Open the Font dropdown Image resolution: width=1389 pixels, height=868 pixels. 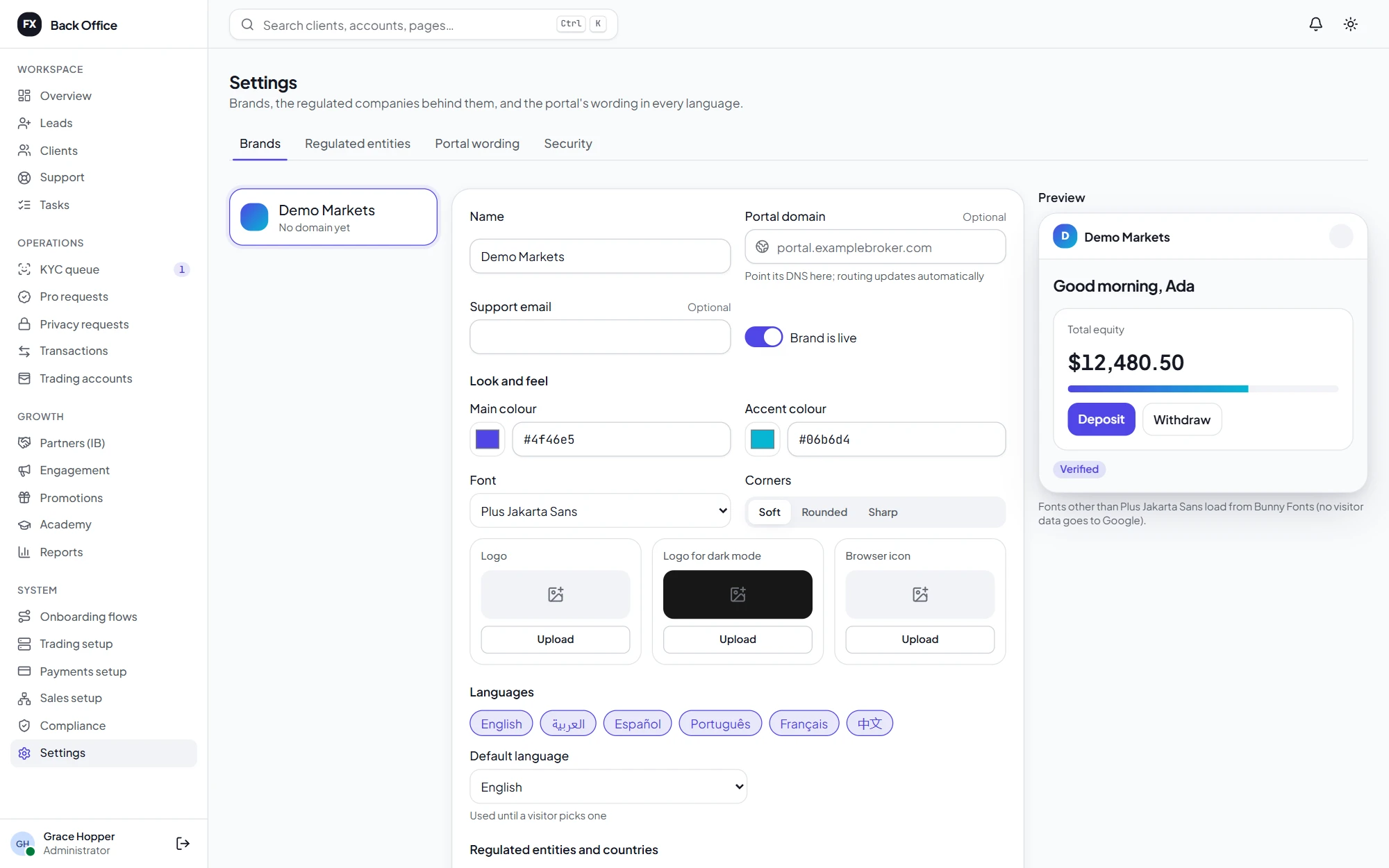click(x=600, y=511)
